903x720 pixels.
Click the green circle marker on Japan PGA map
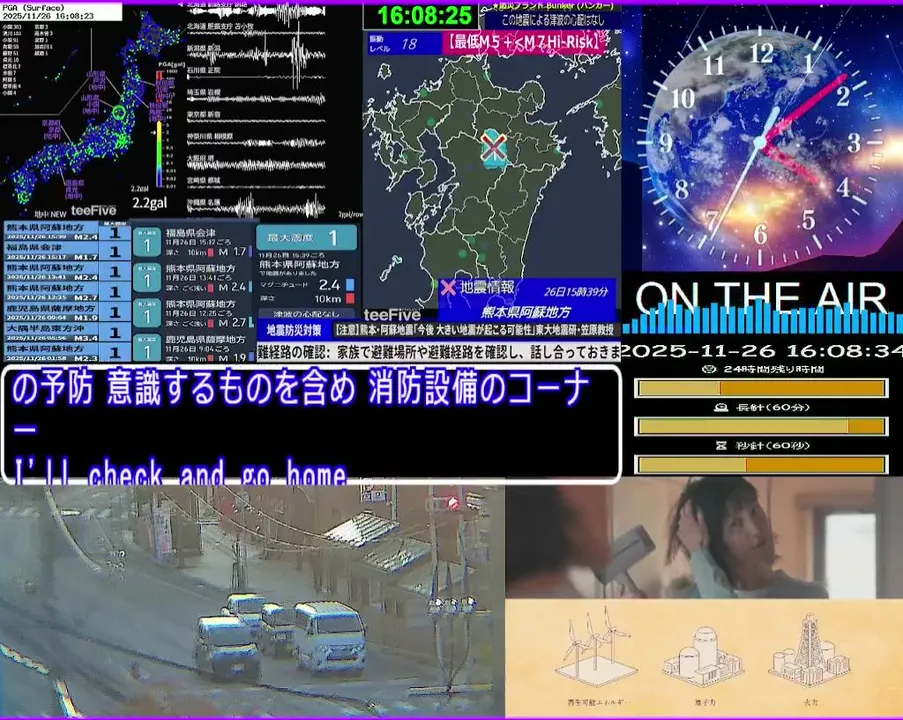coord(119,112)
